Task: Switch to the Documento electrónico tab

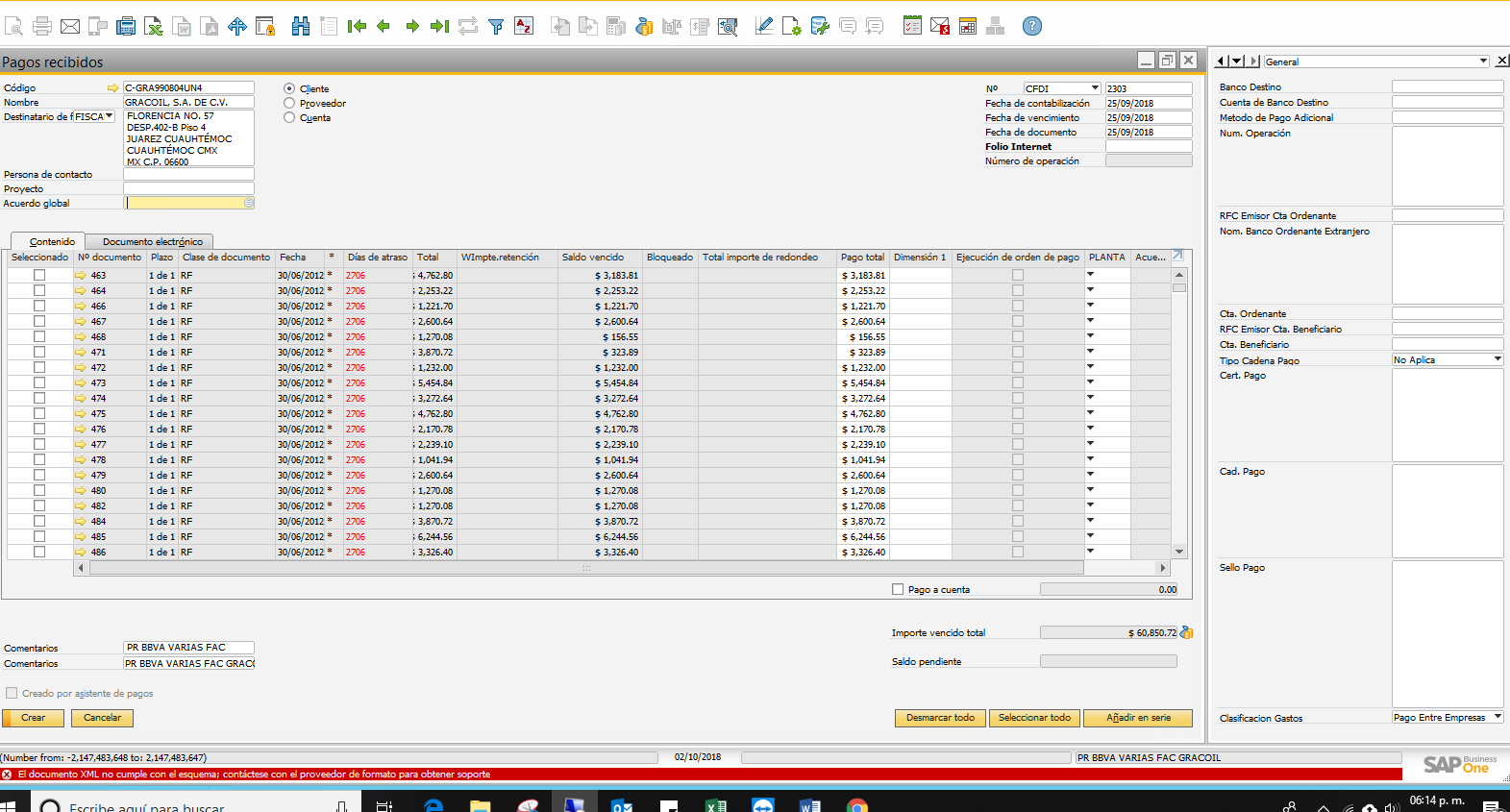Action: [x=152, y=241]
